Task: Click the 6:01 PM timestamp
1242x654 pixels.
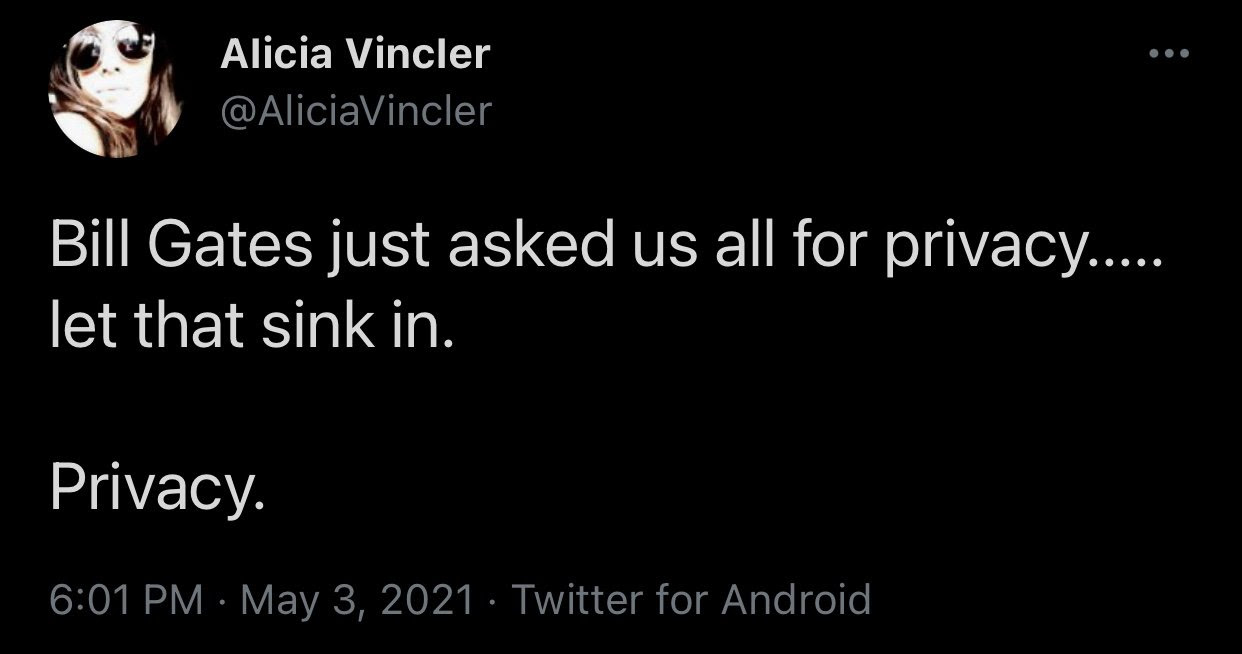Action: (x=126, y=599)
